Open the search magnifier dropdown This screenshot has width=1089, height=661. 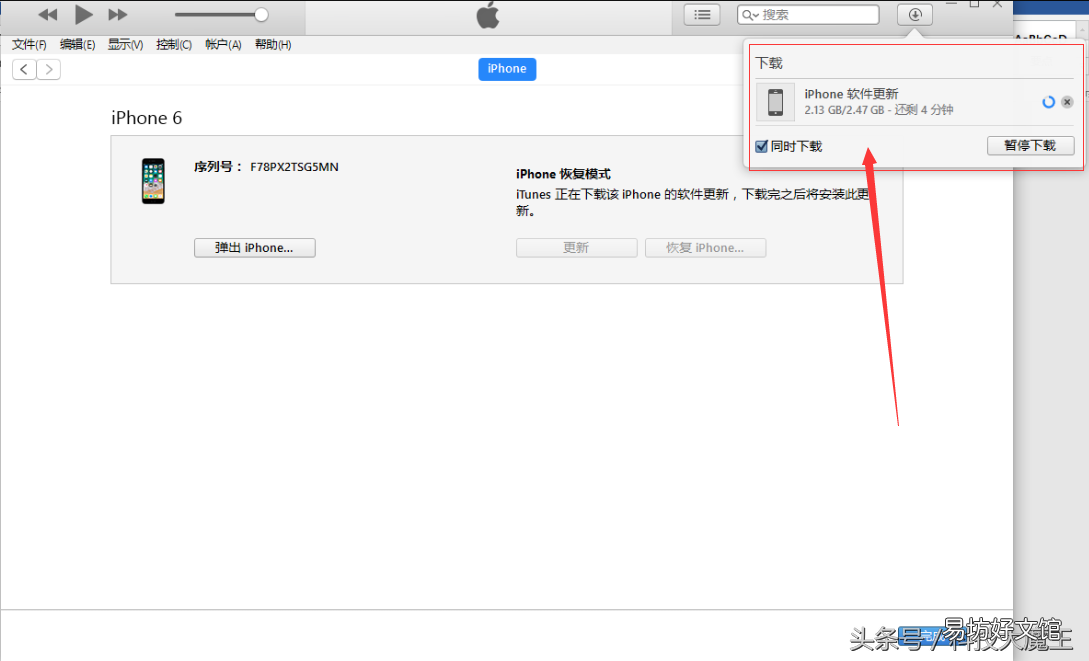[750, 15]
